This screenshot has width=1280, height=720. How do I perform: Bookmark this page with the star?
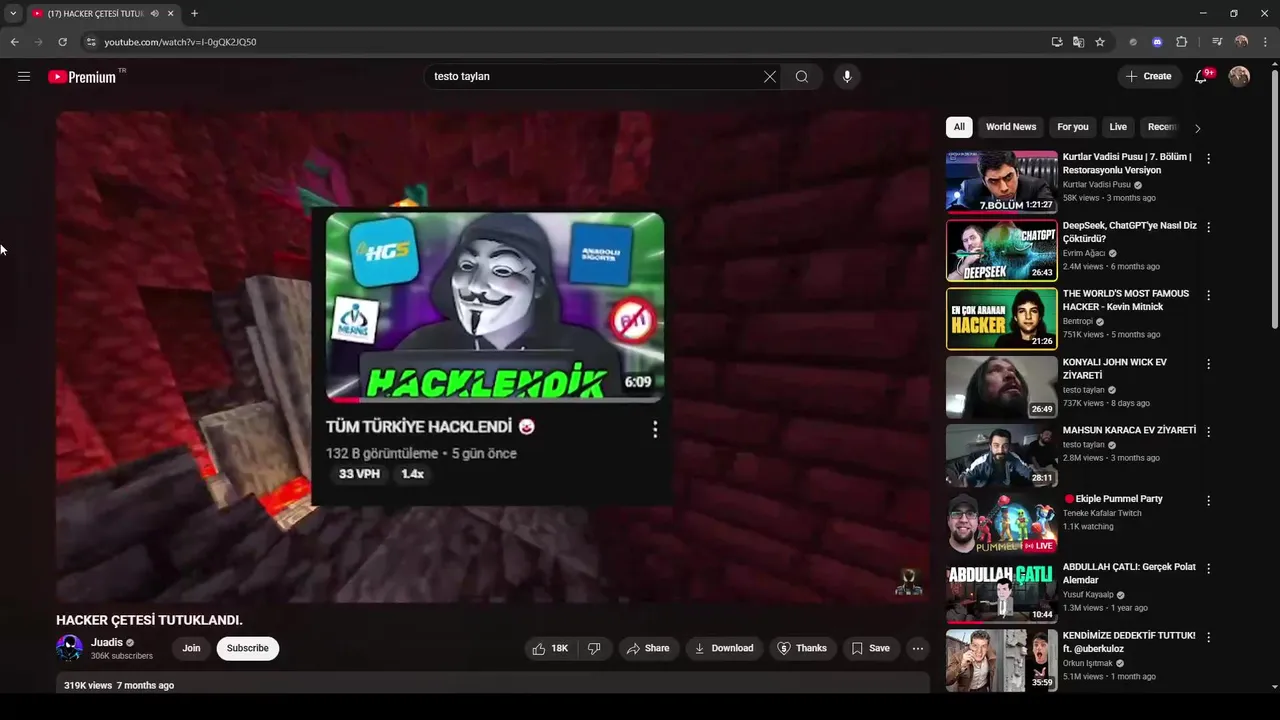1100,42
